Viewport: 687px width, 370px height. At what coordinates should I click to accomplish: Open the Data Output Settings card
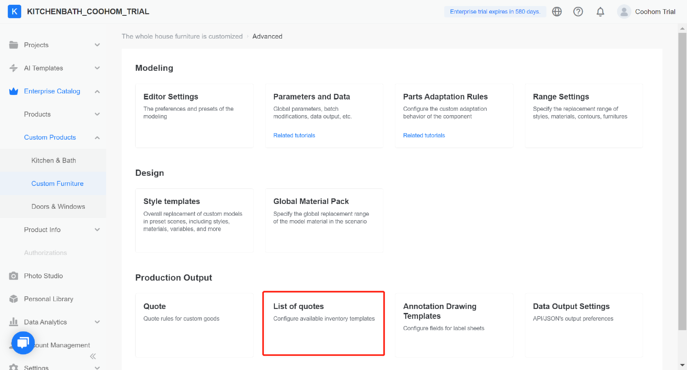tap(584, 325)
